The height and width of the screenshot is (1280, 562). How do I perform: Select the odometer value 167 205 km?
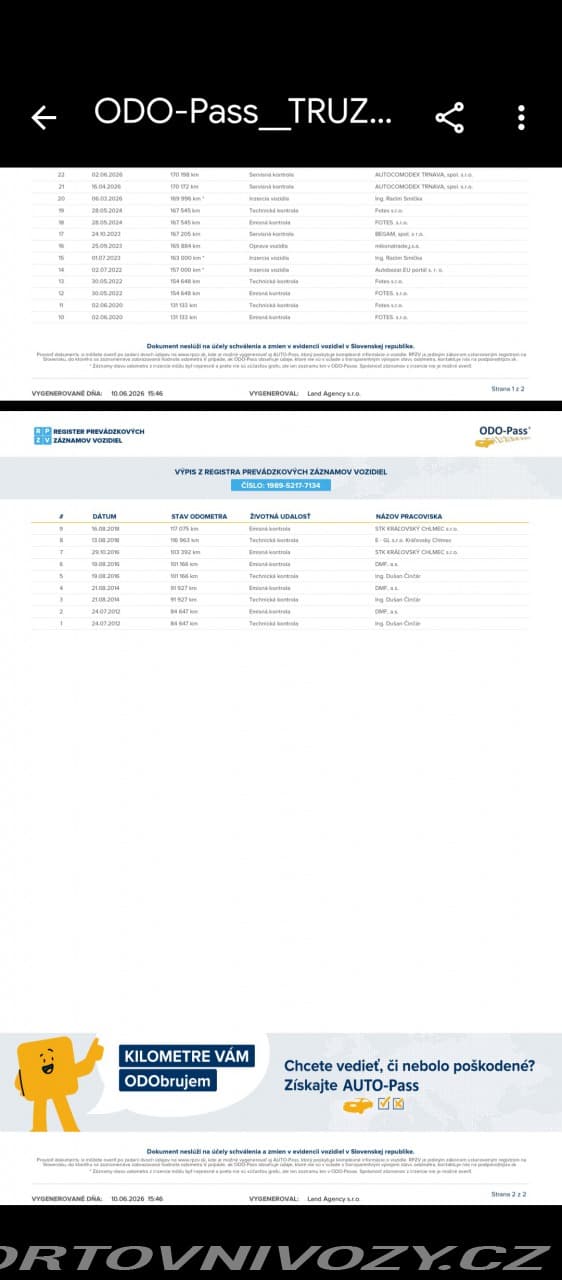coord(185,234)
